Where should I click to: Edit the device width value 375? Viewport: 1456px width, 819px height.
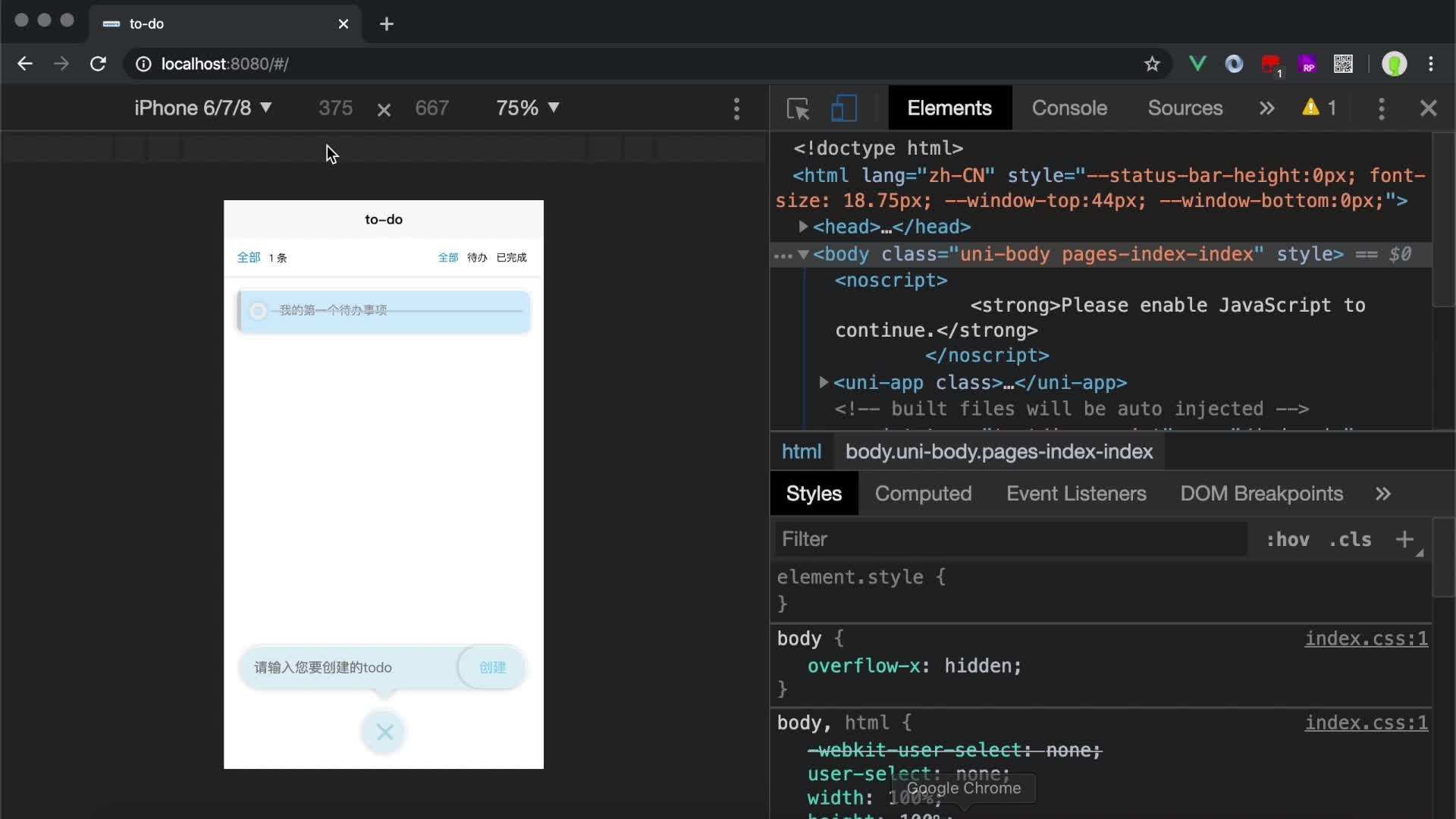click(x=335, y=108)
